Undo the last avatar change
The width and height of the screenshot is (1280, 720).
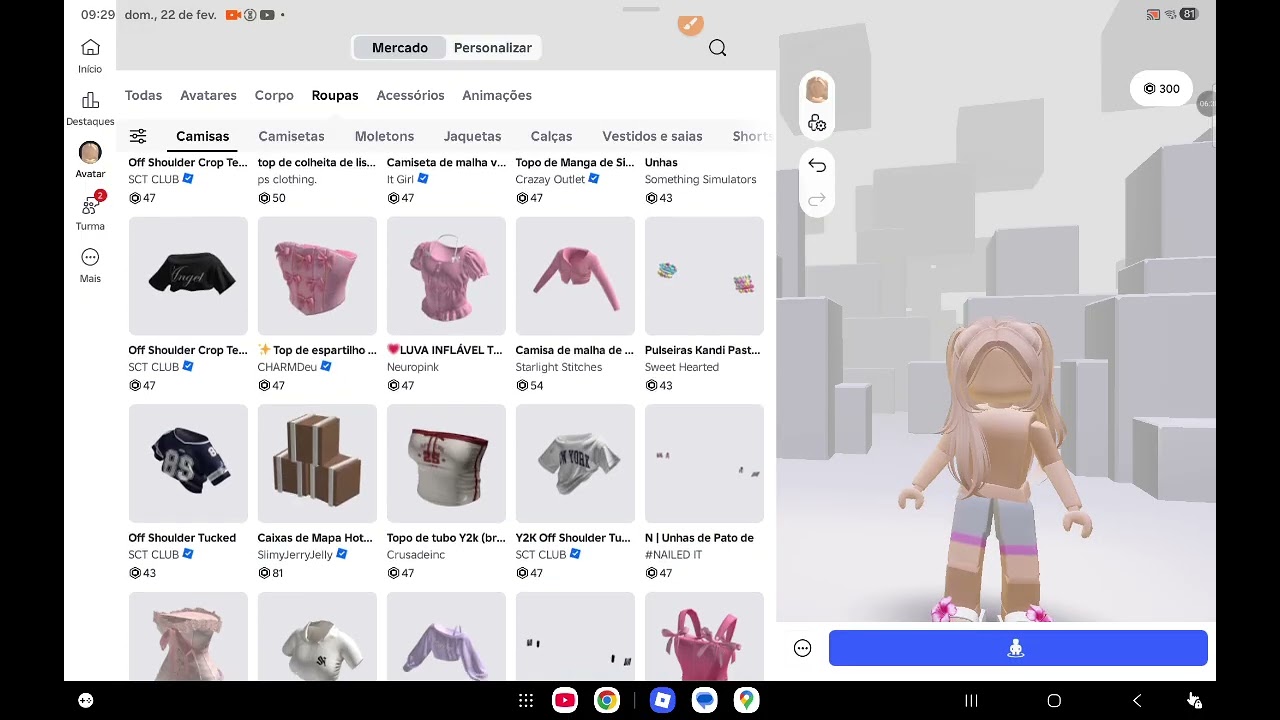click(x=817, y=165)
